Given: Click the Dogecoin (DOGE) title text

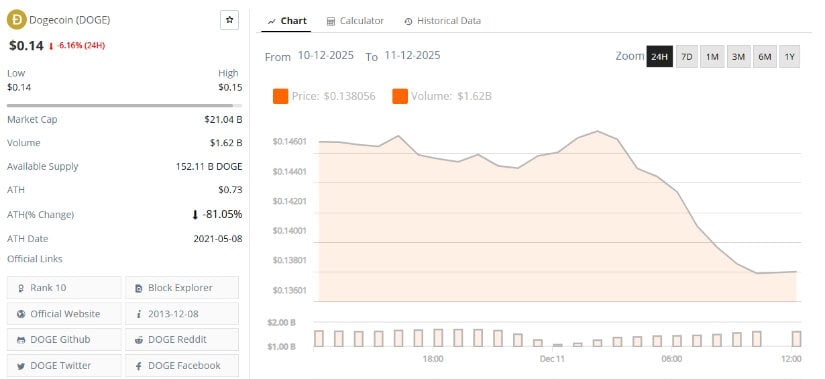Looking at the screenshot, I should tap(69, 20).
